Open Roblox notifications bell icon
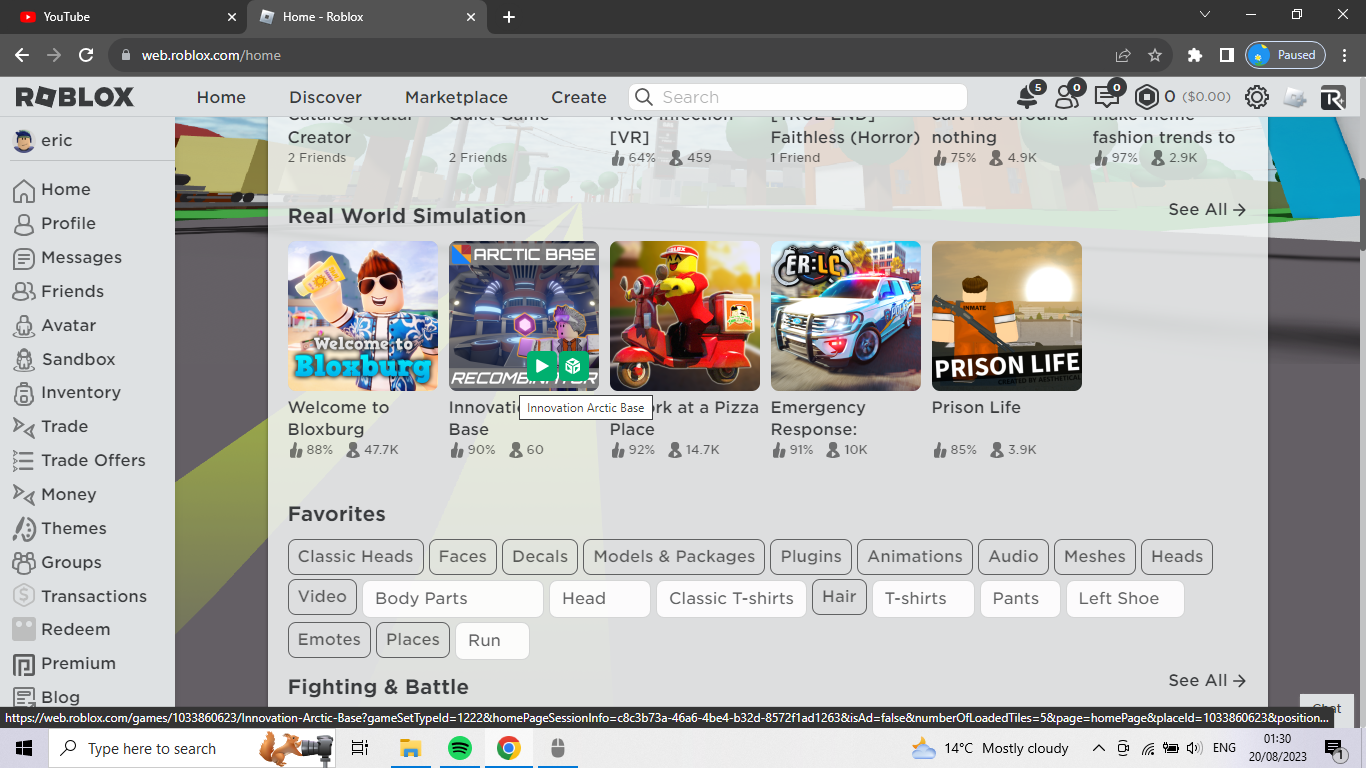 click(x=1027, y=97)
